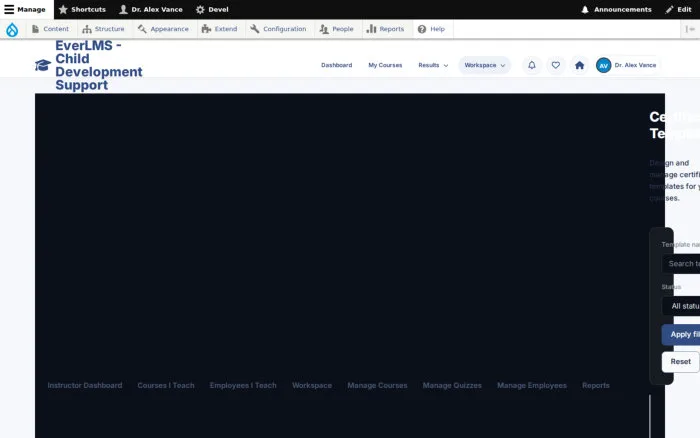Expand the Results dropdown
Image resolution: width=700 pixels, height=438 pixels.
[x=433, y=65]
